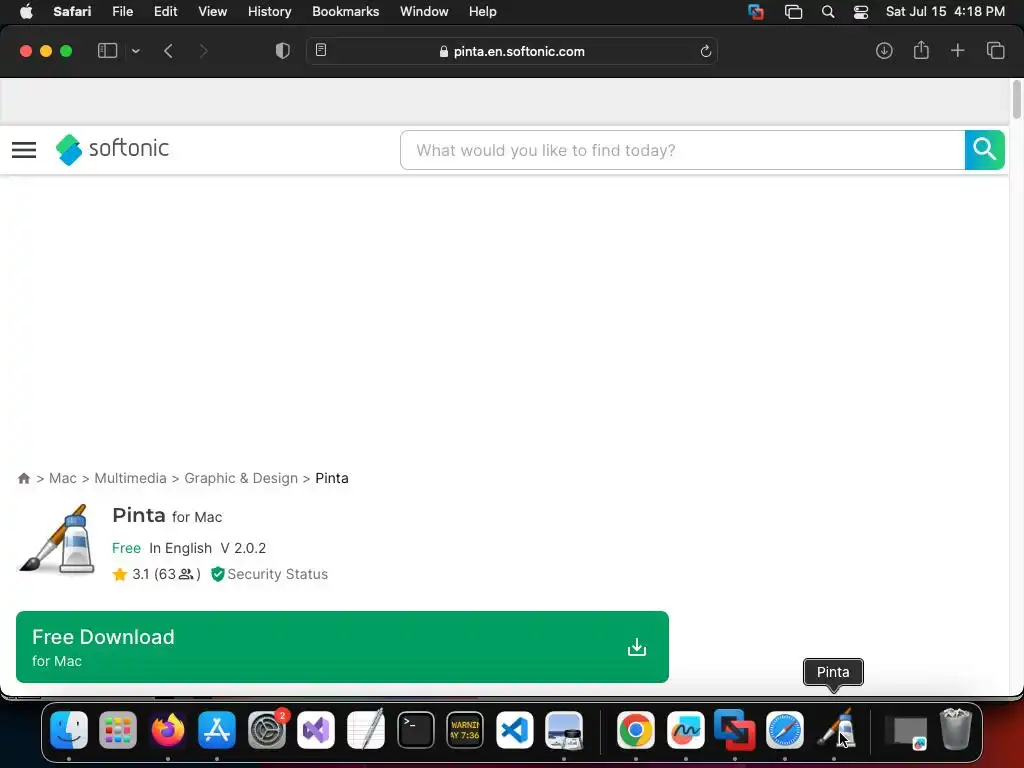Viewport: 1024px width, 768px height.
Task: Open Freeform from the Dock
Action: [x=685, y=729]
